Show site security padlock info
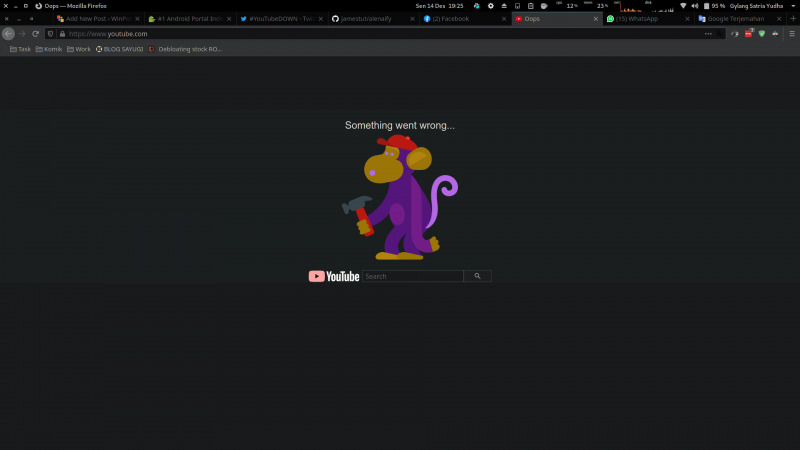Screen dimensions: 800x450 [62, 34]
